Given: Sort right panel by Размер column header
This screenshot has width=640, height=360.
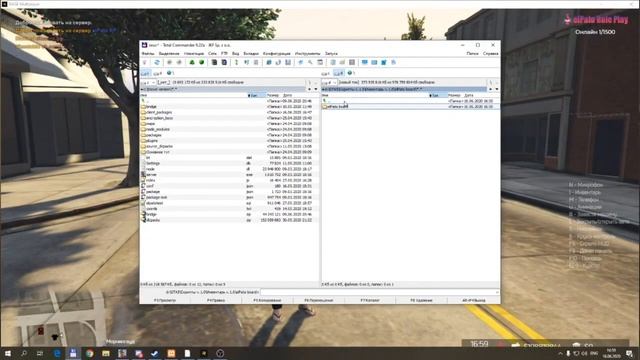Looking at the screenshot, I should point(454,95).
